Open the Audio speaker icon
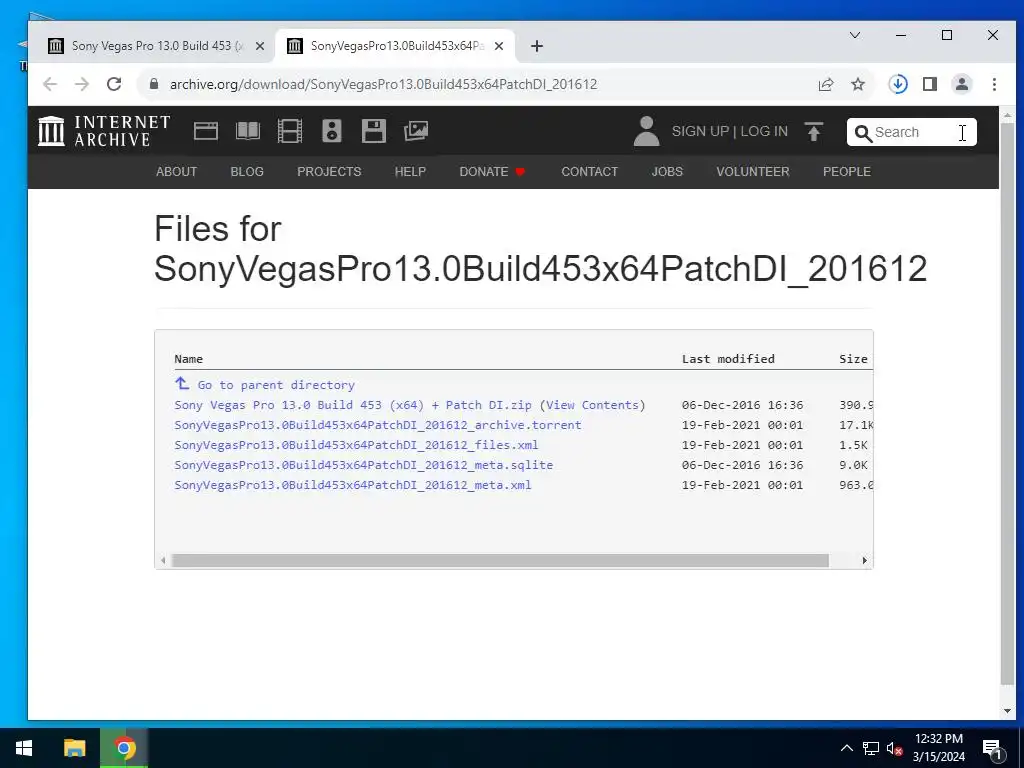This screenshot has width=1024, height=768. 332,131
